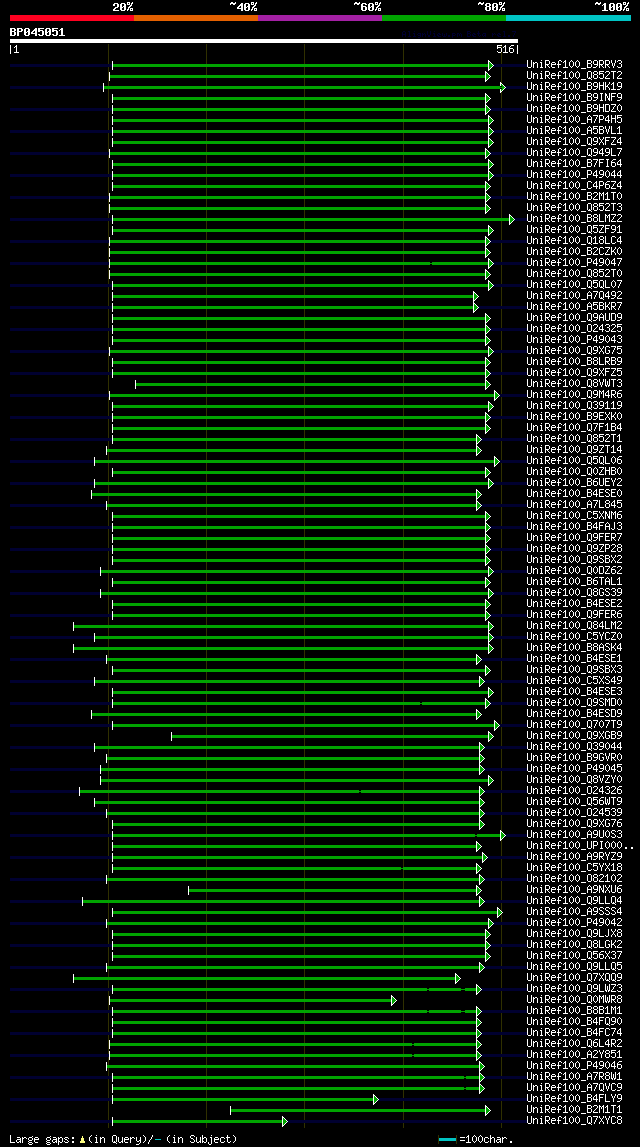Select hit label UniRef100_Q8VWT3
Screen dimensions: 640x1147
click(574, 383)
